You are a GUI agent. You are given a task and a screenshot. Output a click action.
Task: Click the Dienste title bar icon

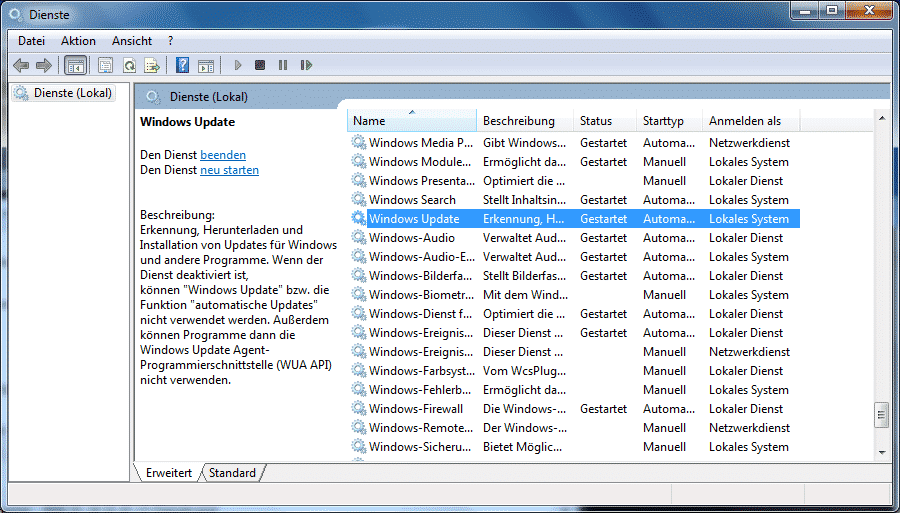point(15,14)
